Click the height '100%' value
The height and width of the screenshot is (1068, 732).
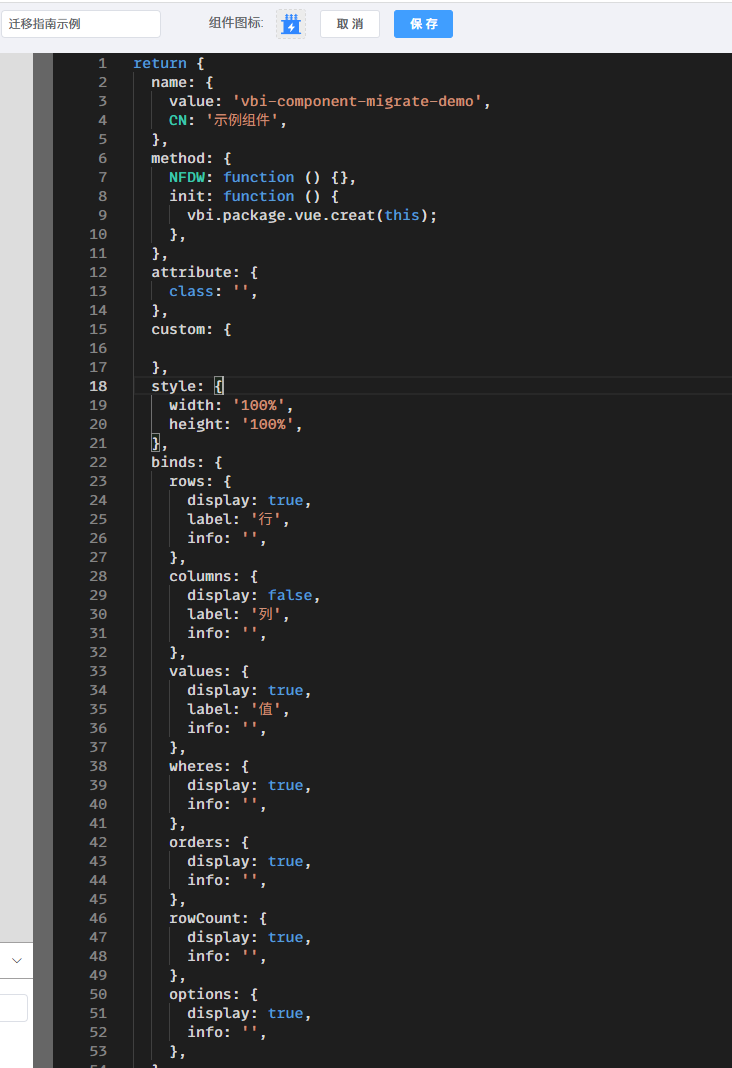click(267, 424)
